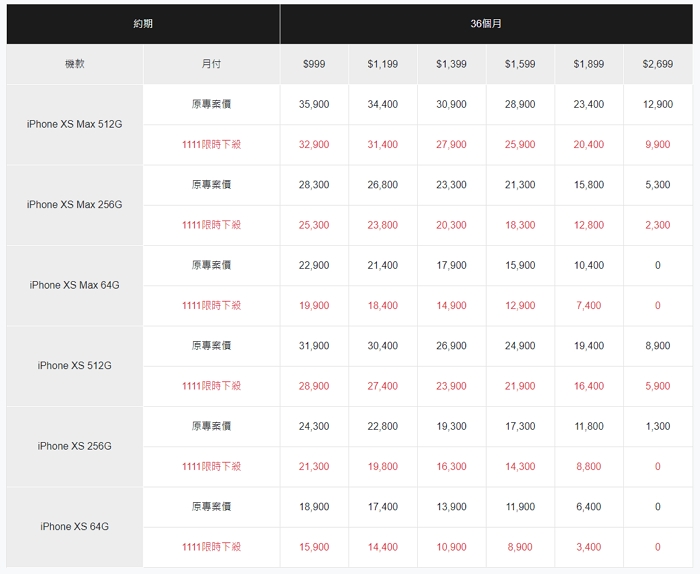Viewport: 700px width, 574px height.
Task: Click 原專案價 label for iPhone XS 512G
Action: 211,346
